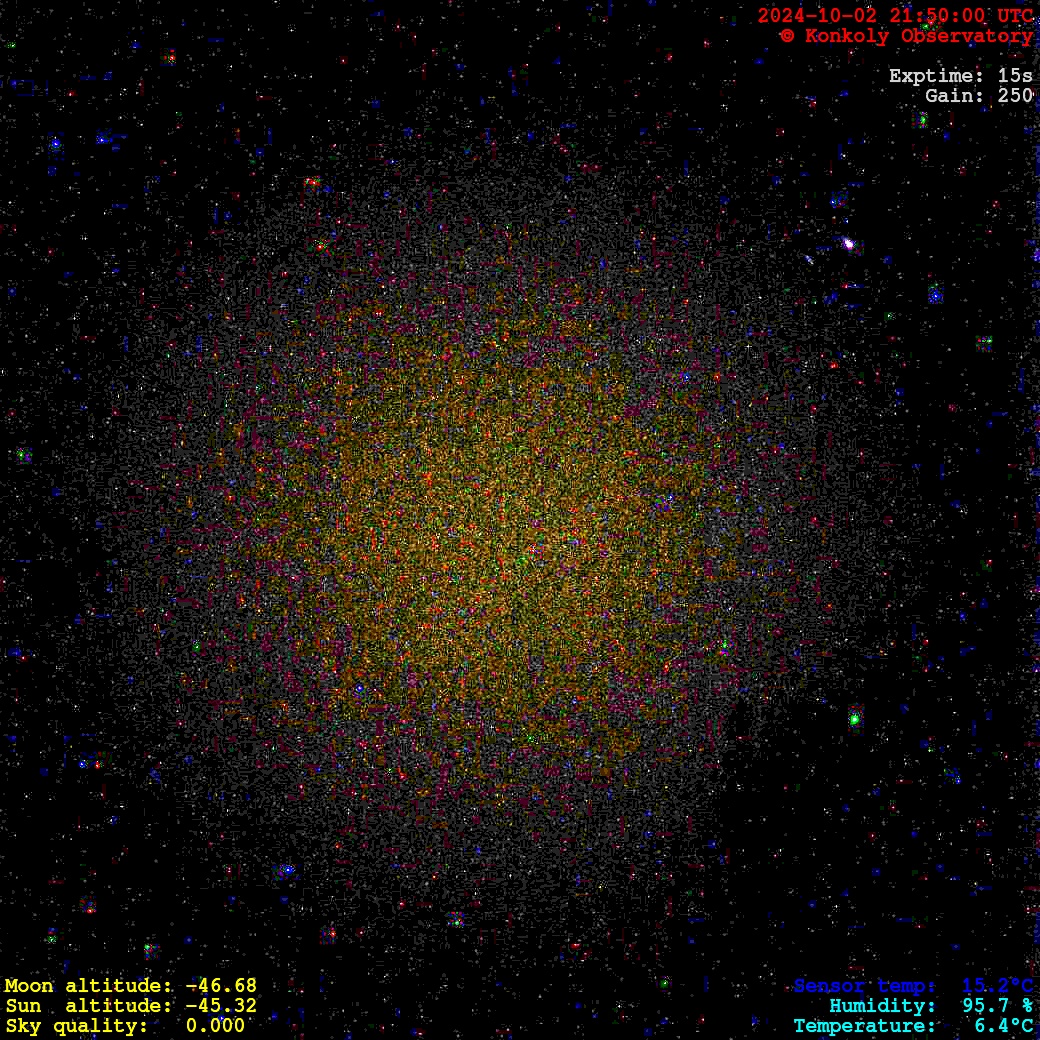
Task: Click the Sky quality label
Action: click(76, 1026)
